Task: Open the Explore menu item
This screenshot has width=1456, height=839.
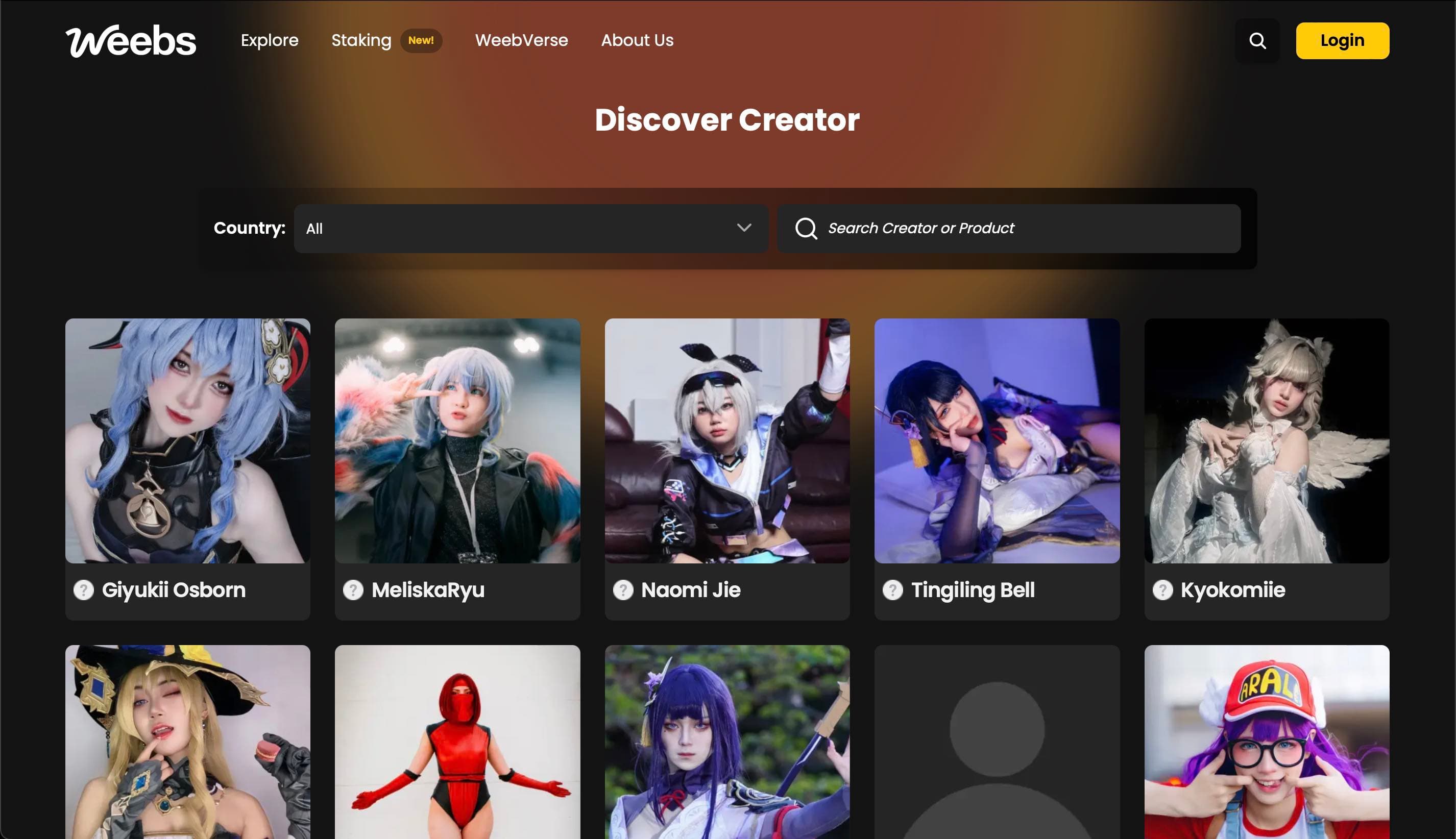Action: click(270, 40)
